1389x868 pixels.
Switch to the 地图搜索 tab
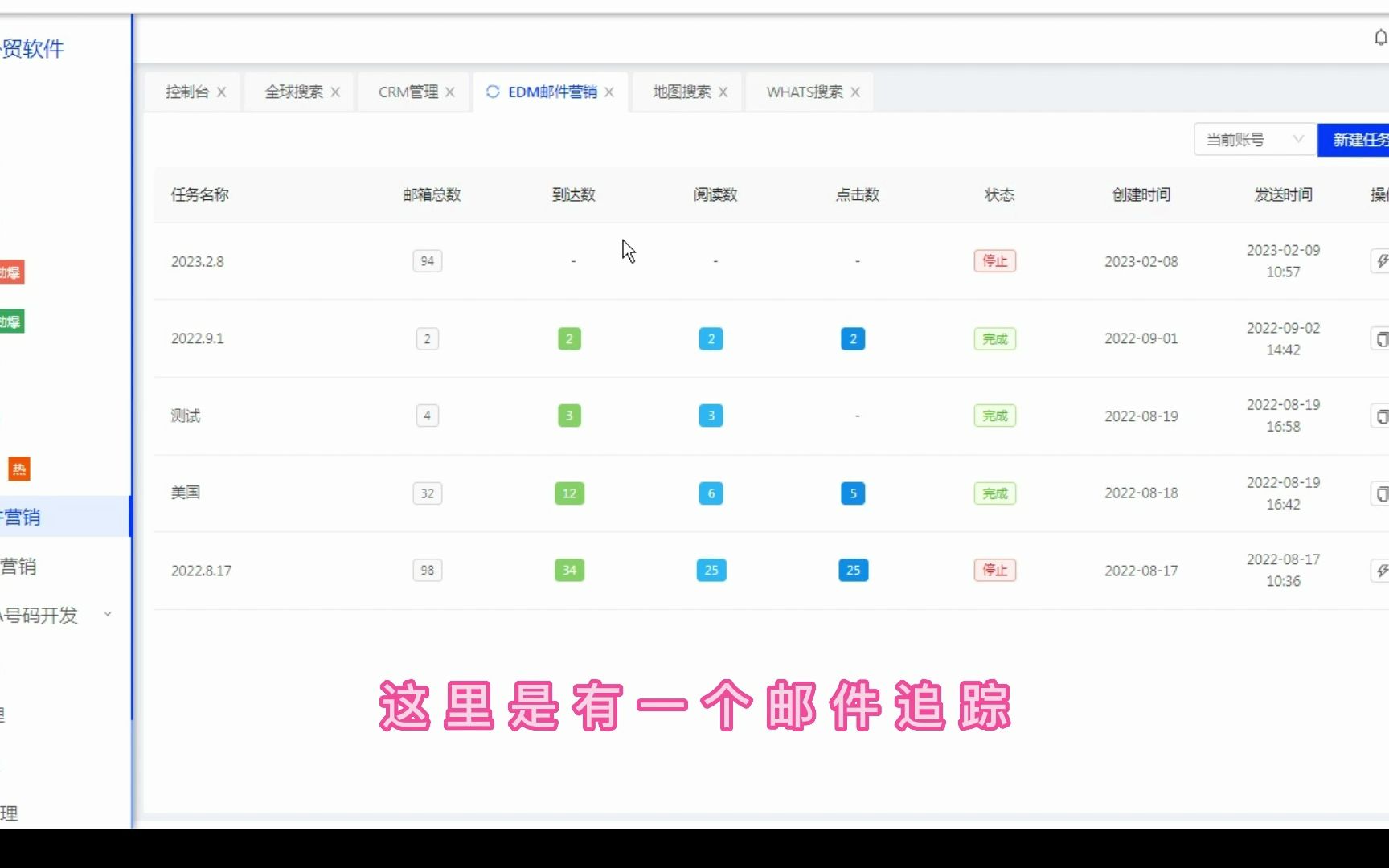click(682, 92)
